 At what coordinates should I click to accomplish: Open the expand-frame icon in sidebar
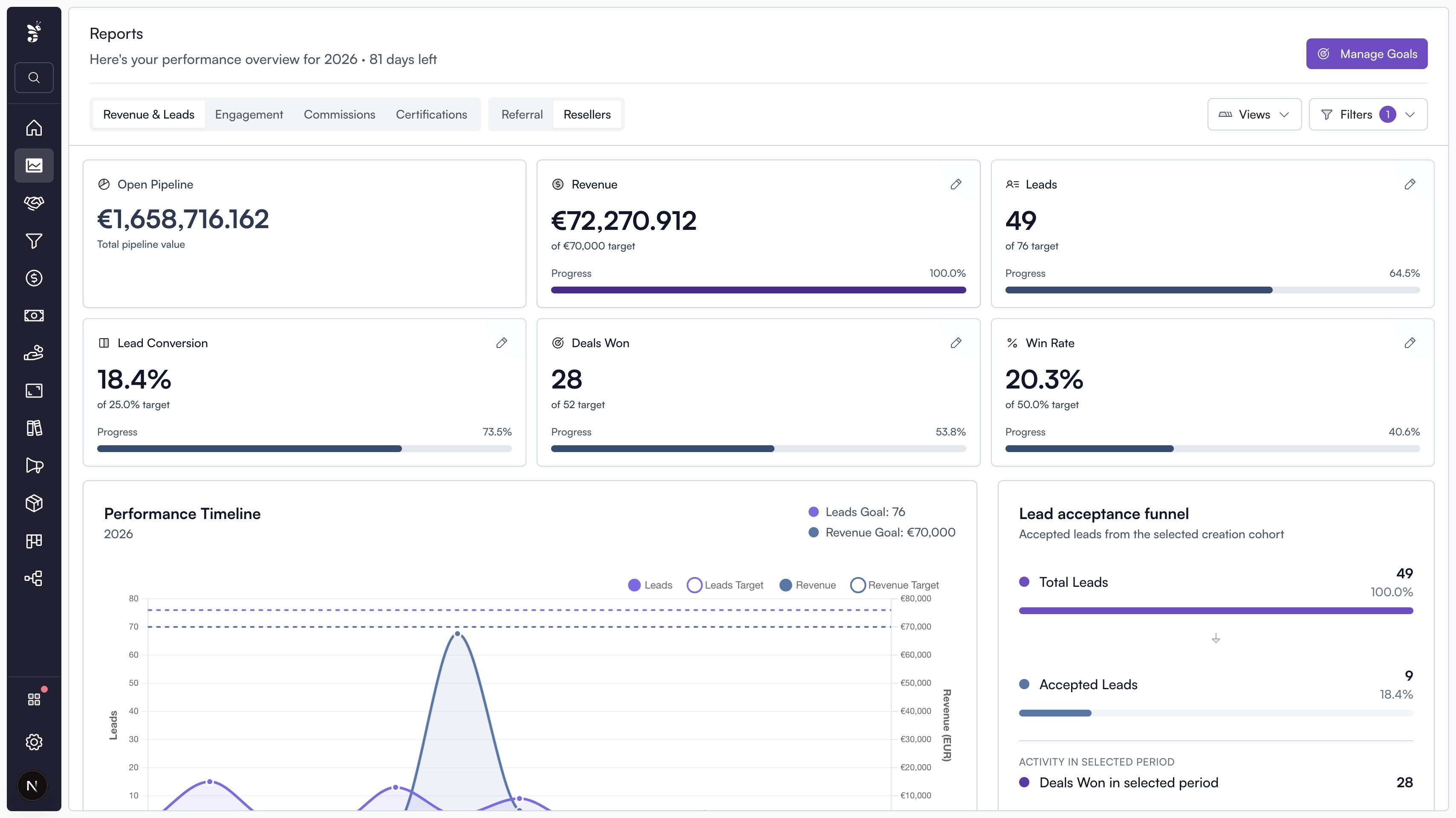(x=34, y=390)
